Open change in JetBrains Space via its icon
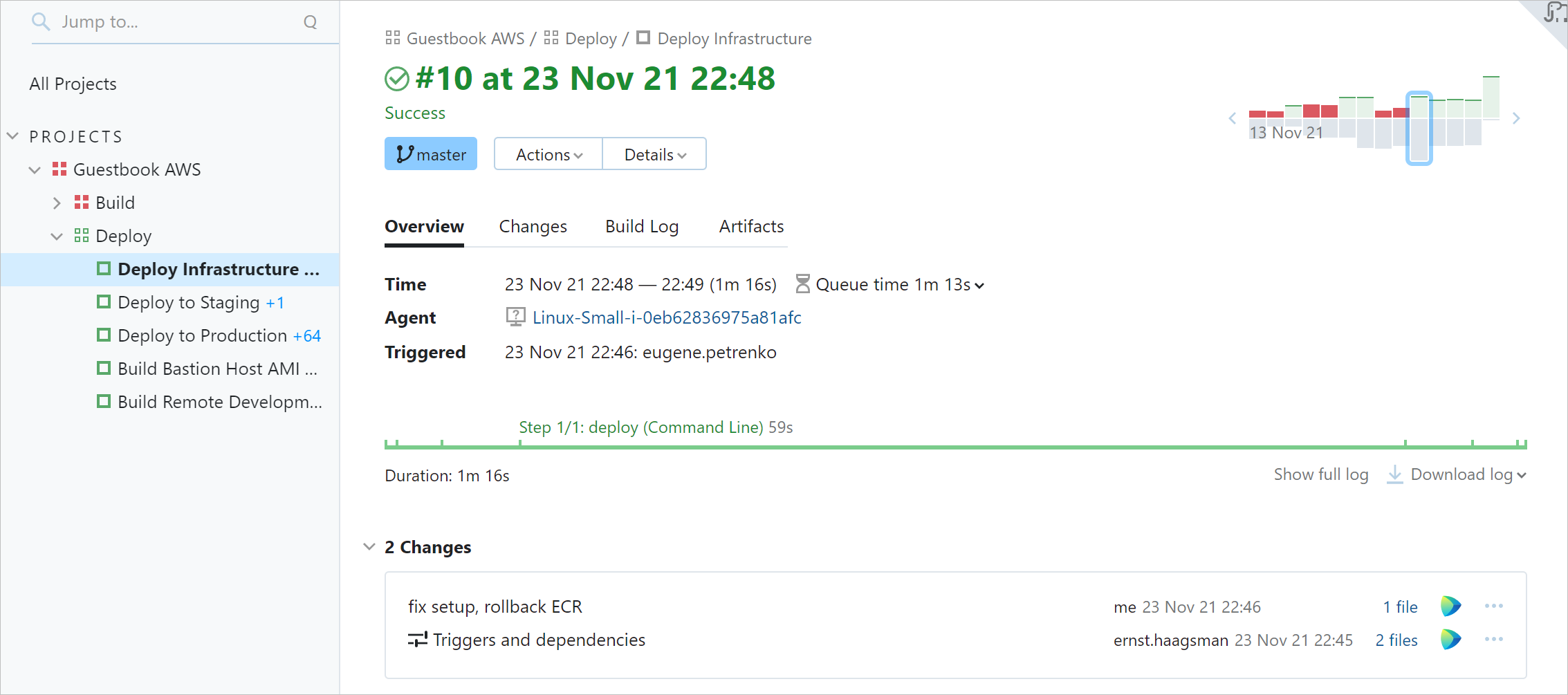The image size is (1568, 695). point(1450,606)
